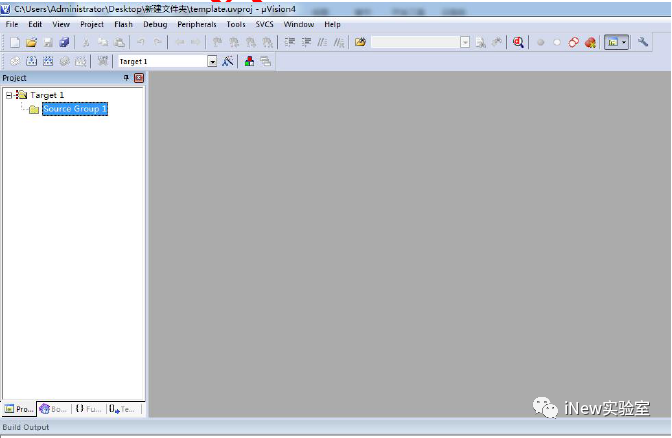This screenshot has height=438, width=672.
Task: Click the Navigate Backwards arrow icon
Action: [180, 42]
